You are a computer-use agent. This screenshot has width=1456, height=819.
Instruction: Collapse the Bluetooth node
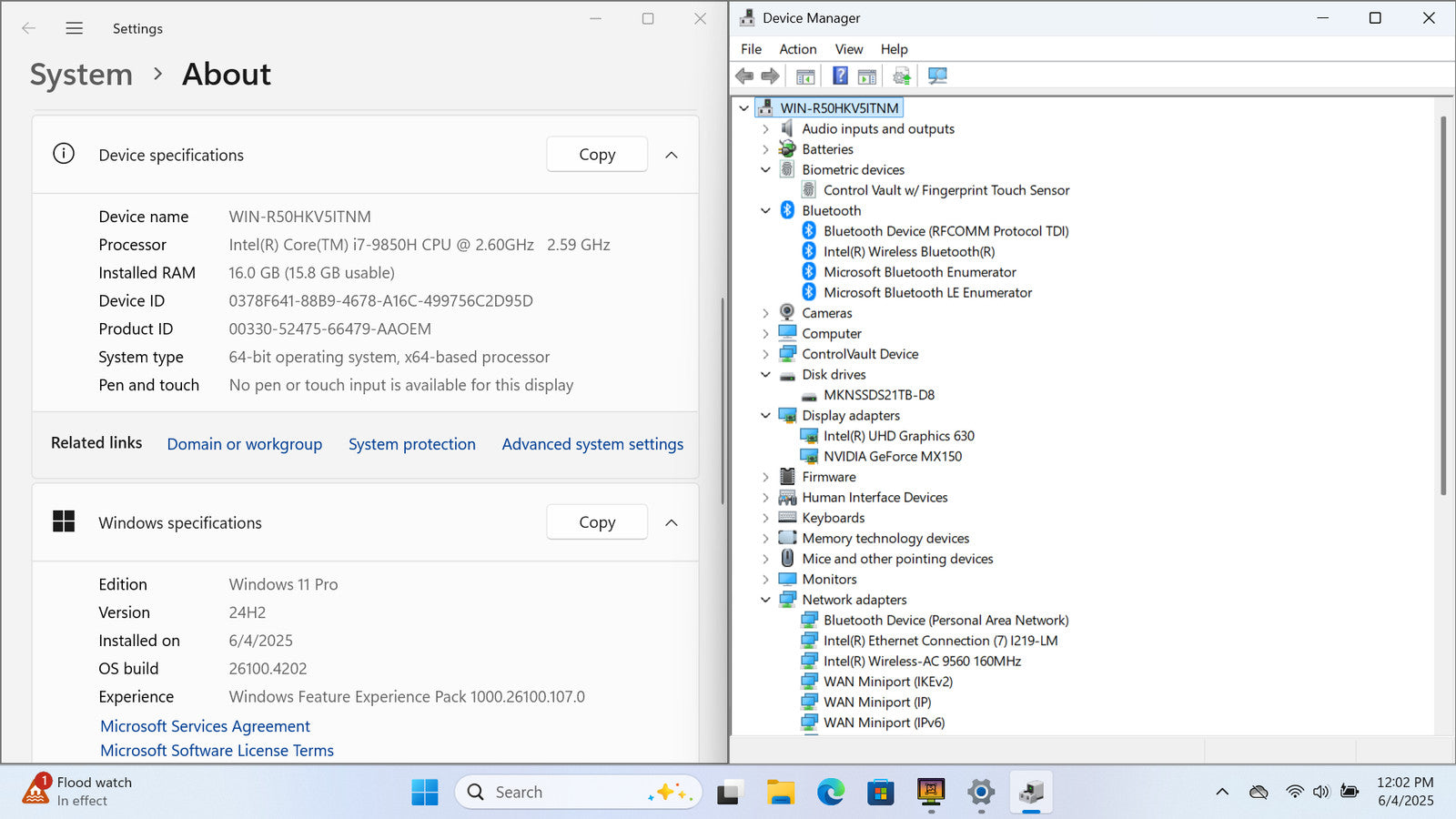tap(765, 211)
